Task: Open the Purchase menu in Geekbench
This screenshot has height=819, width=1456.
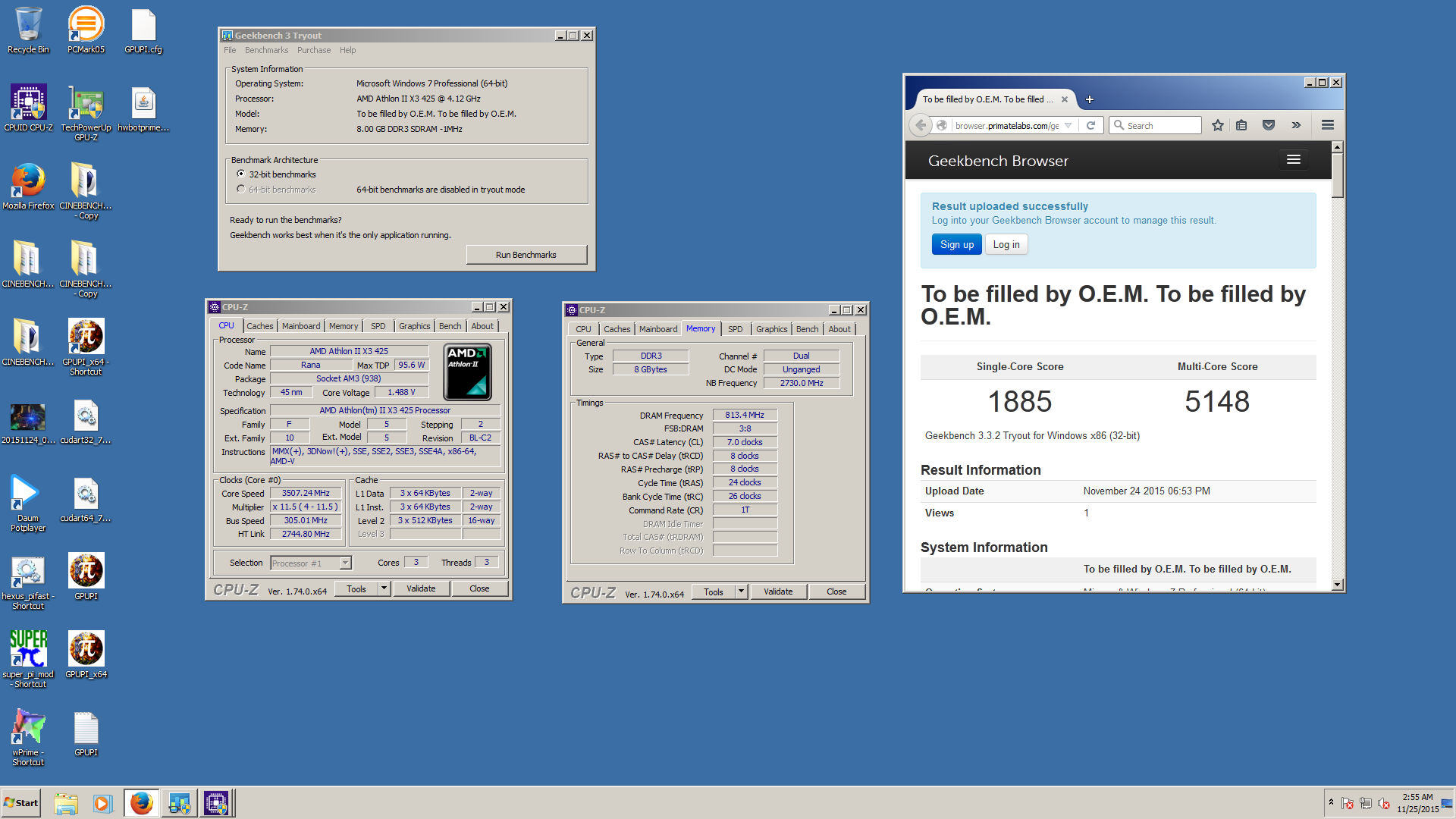Action: pyautogui.click(x=314, y=50)
